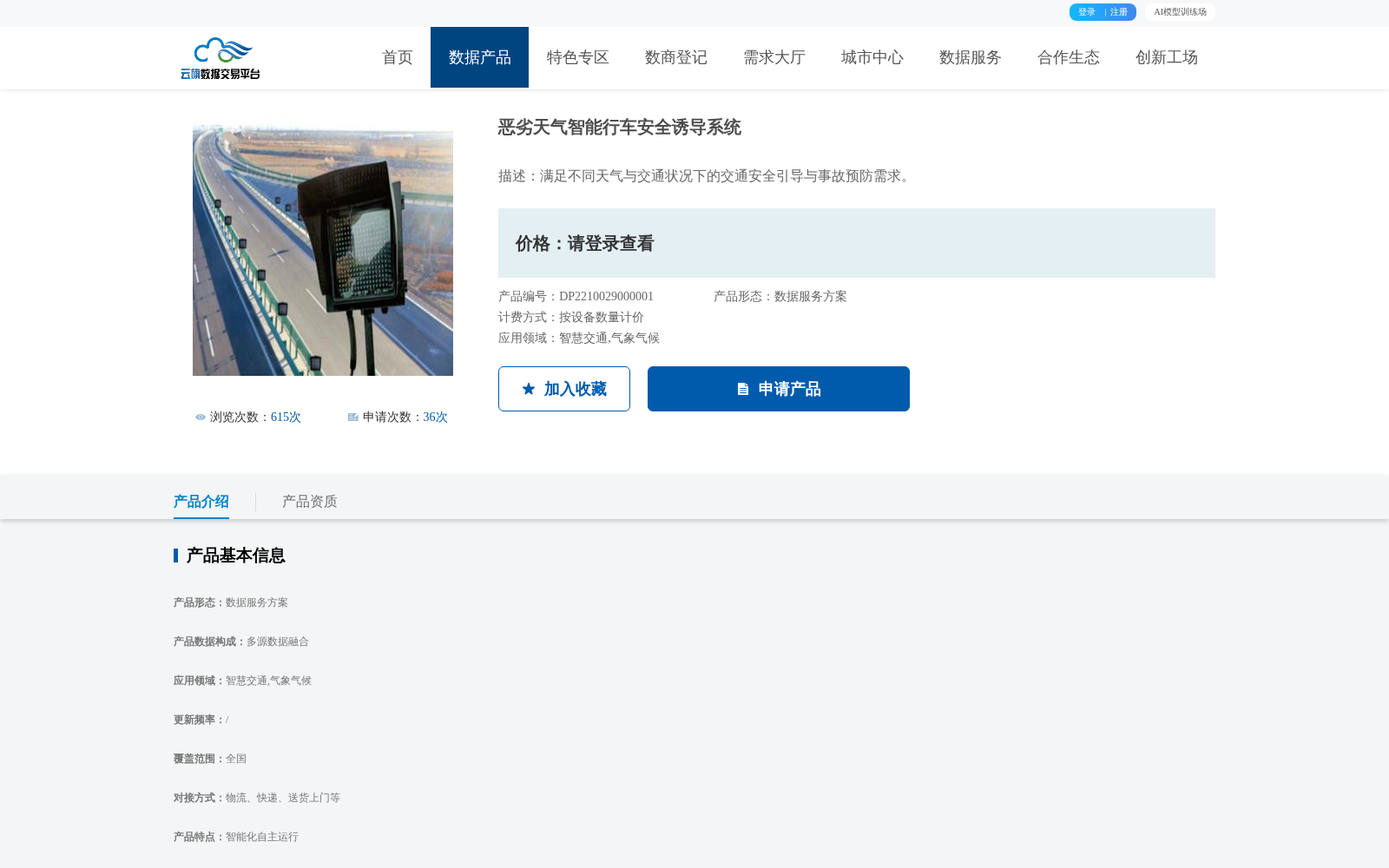Click the 615次 view count

(286, 418)
